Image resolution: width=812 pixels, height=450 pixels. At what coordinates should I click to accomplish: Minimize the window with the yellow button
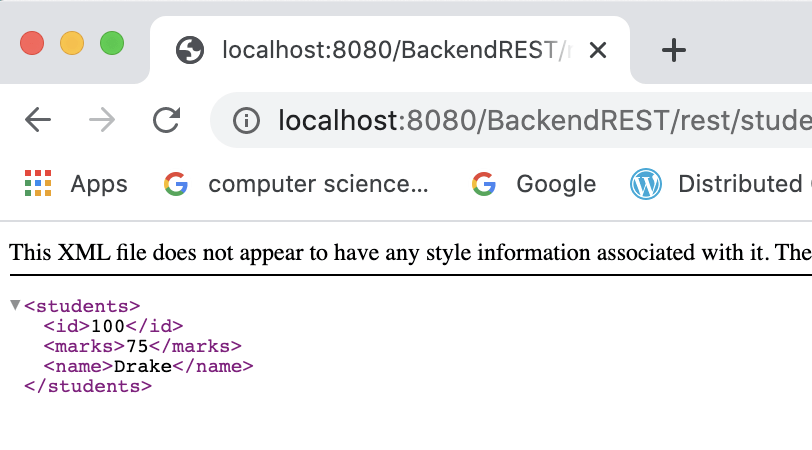point(72,44)
